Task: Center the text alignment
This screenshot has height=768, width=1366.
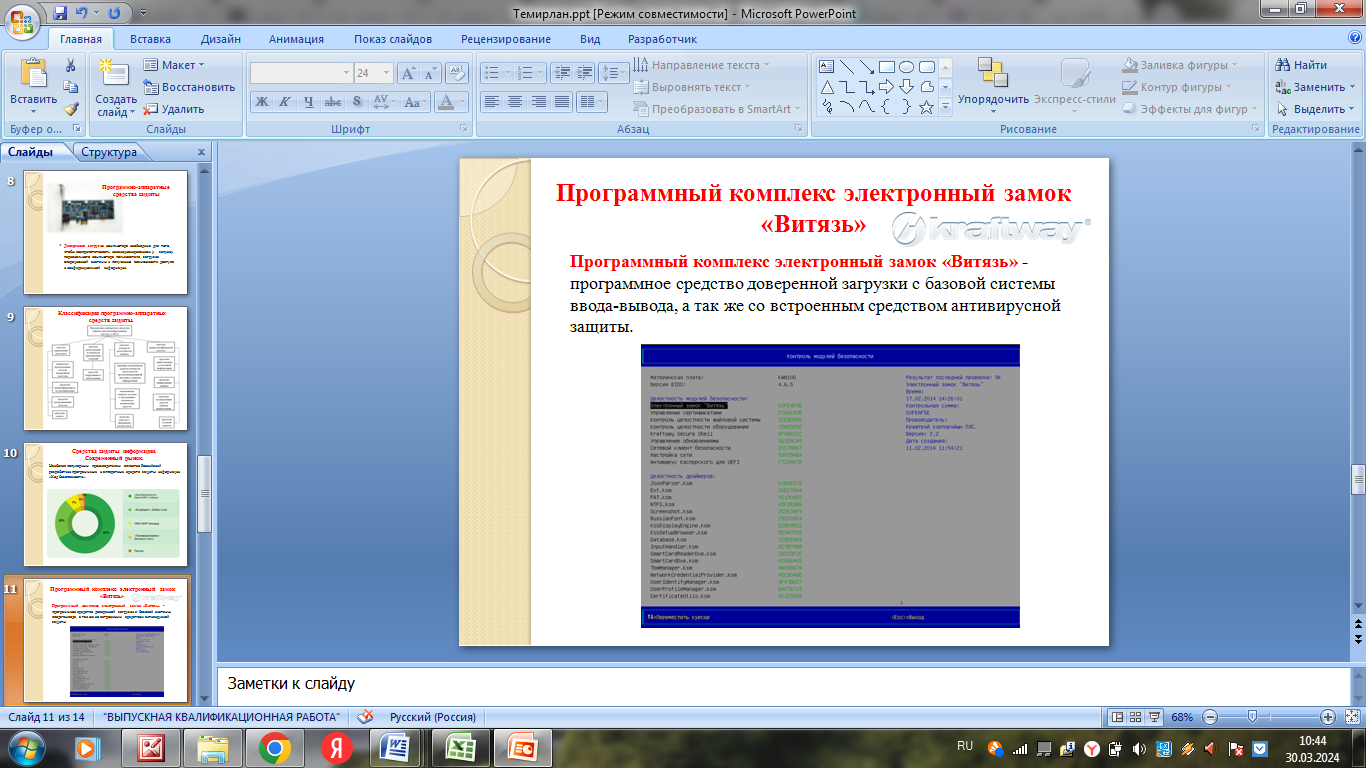Action: tap(515, 102)
